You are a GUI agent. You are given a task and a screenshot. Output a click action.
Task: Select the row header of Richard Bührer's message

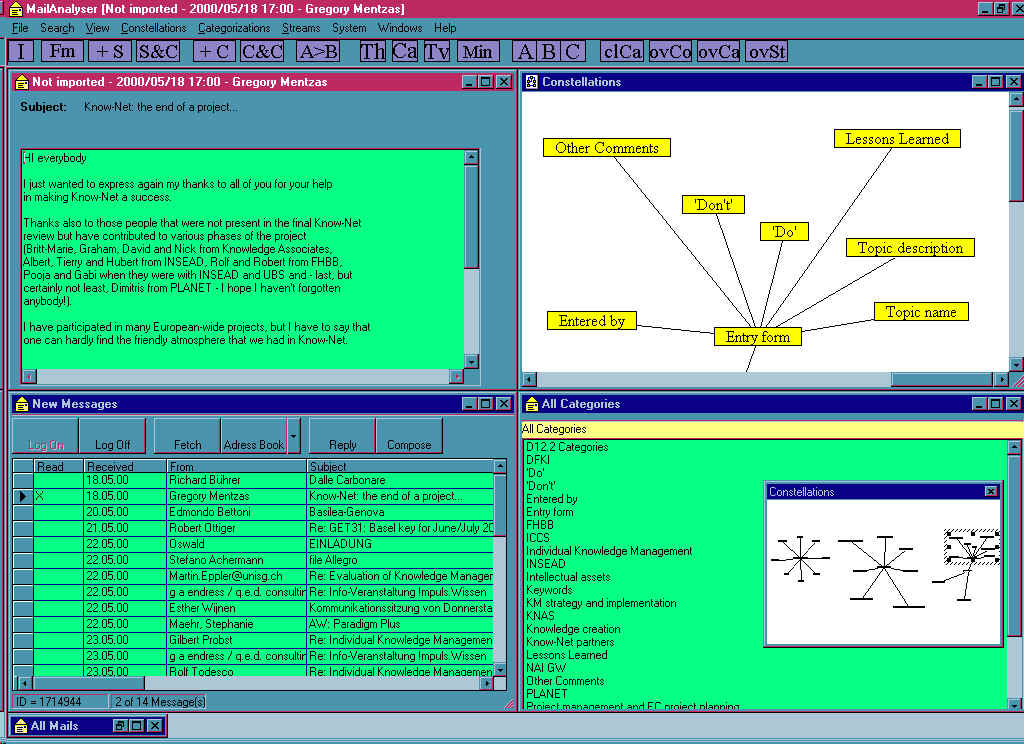23,480
